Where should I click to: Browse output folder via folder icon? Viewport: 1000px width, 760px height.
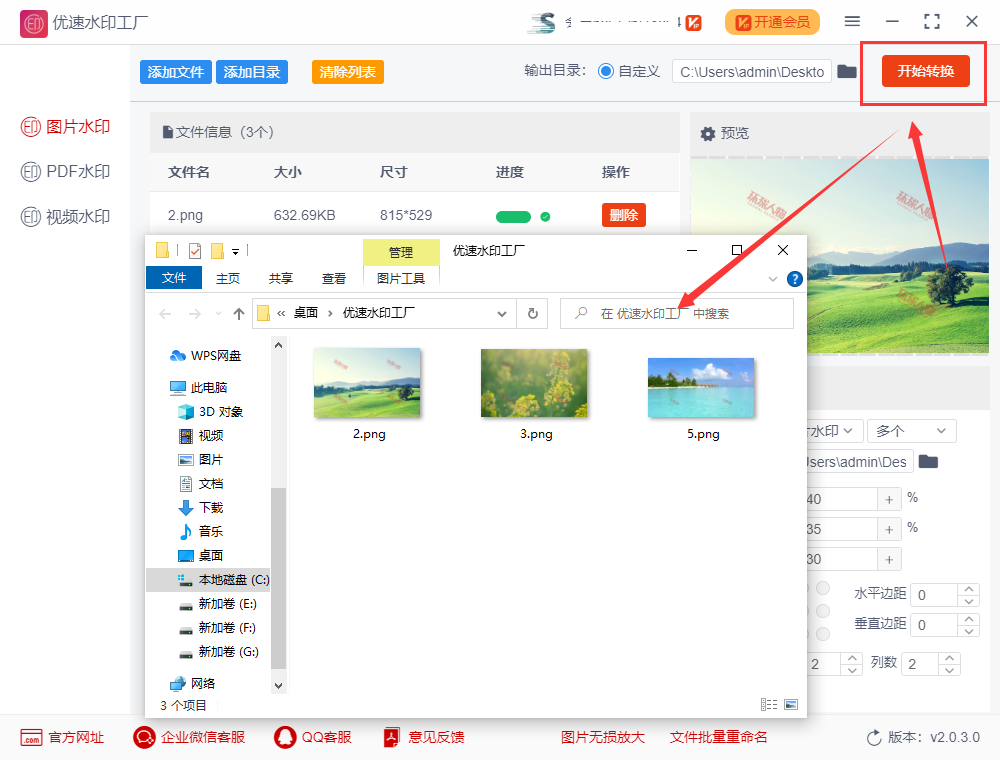[x=847, y=71]
